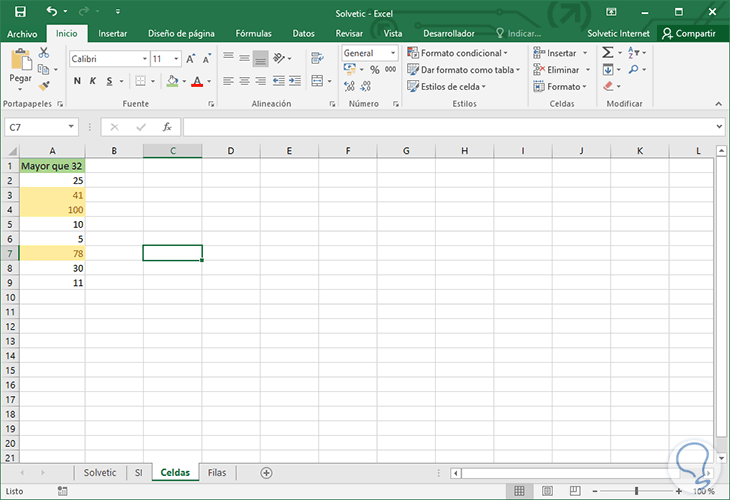This screenshot has width=730, height=500.
Task: Toggle underline S formatting
Action: pos(109,81)
